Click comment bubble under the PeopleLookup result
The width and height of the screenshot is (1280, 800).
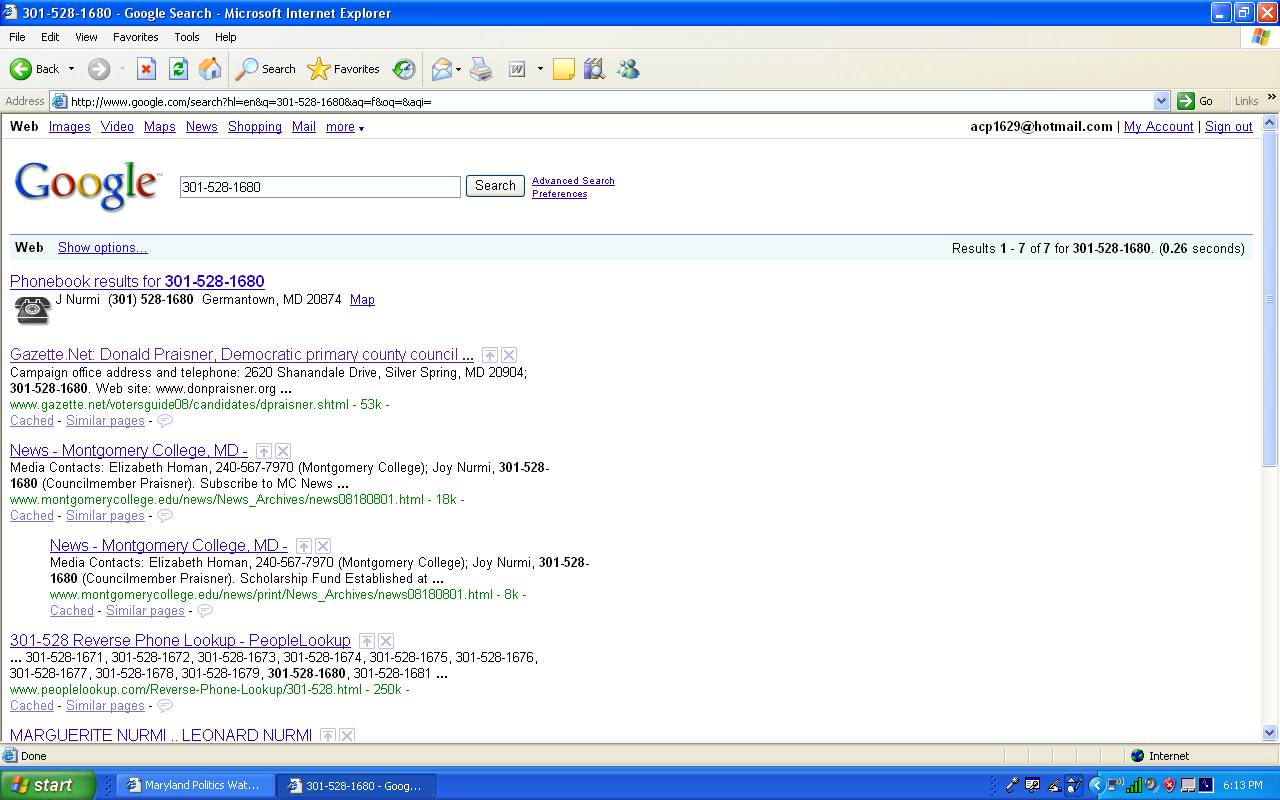165,706
